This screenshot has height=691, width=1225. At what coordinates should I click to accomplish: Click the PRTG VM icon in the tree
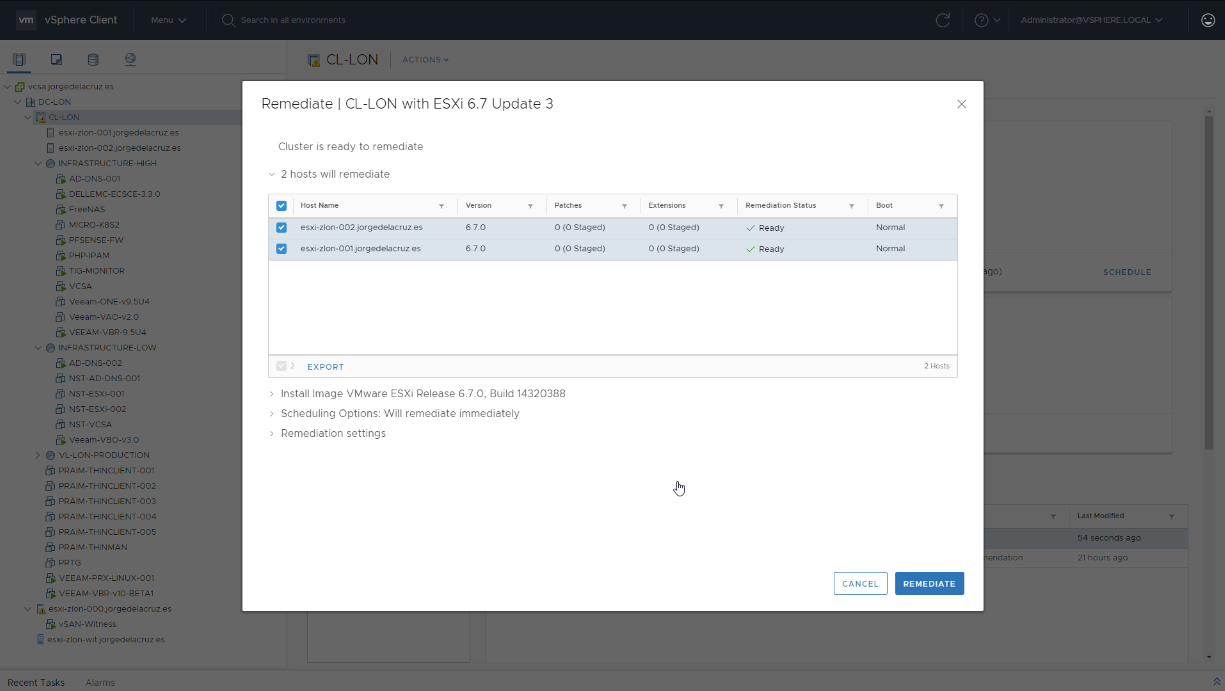coord(50,563)
